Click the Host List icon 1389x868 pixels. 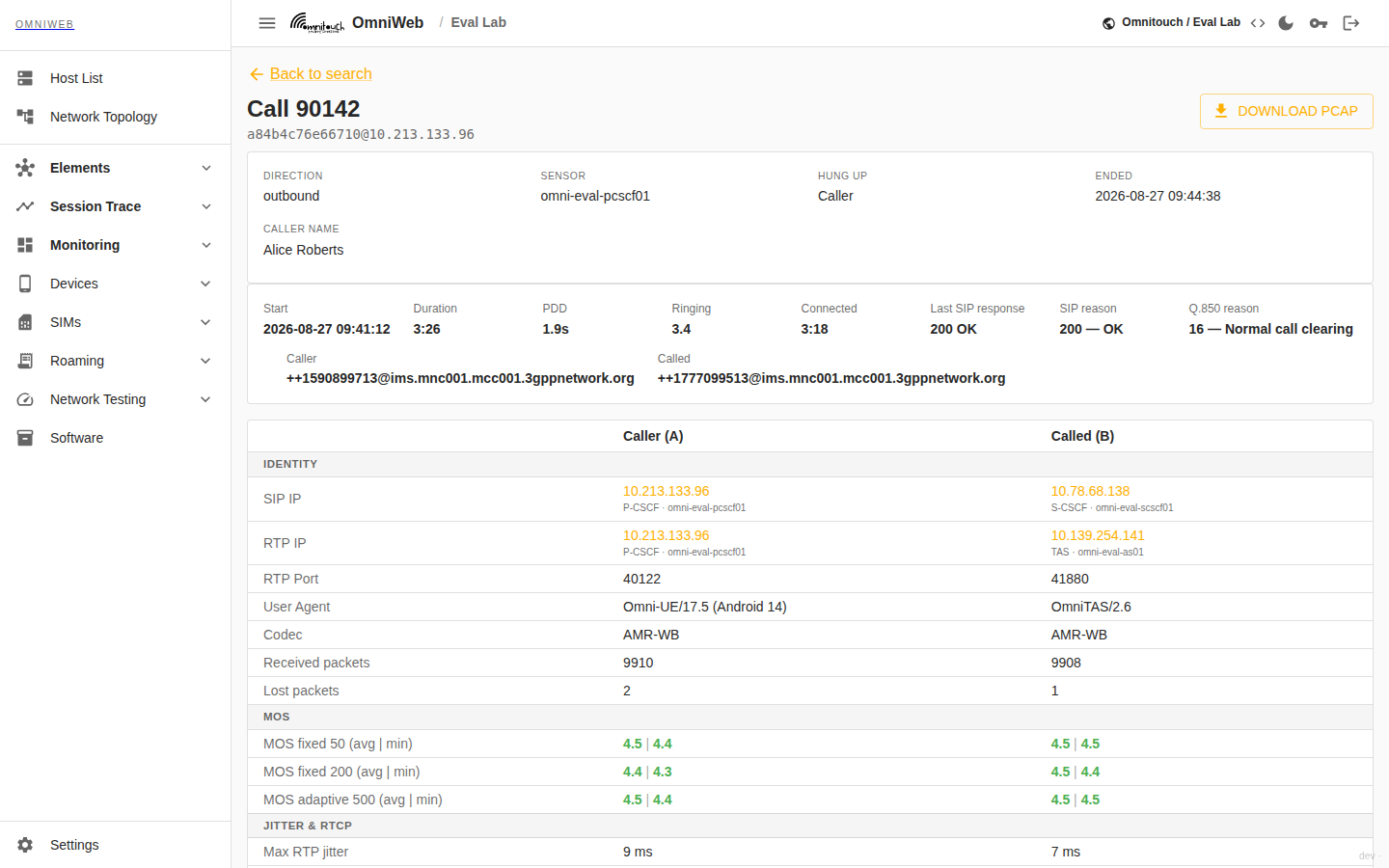pyautogui.click(x=25, y=78)
